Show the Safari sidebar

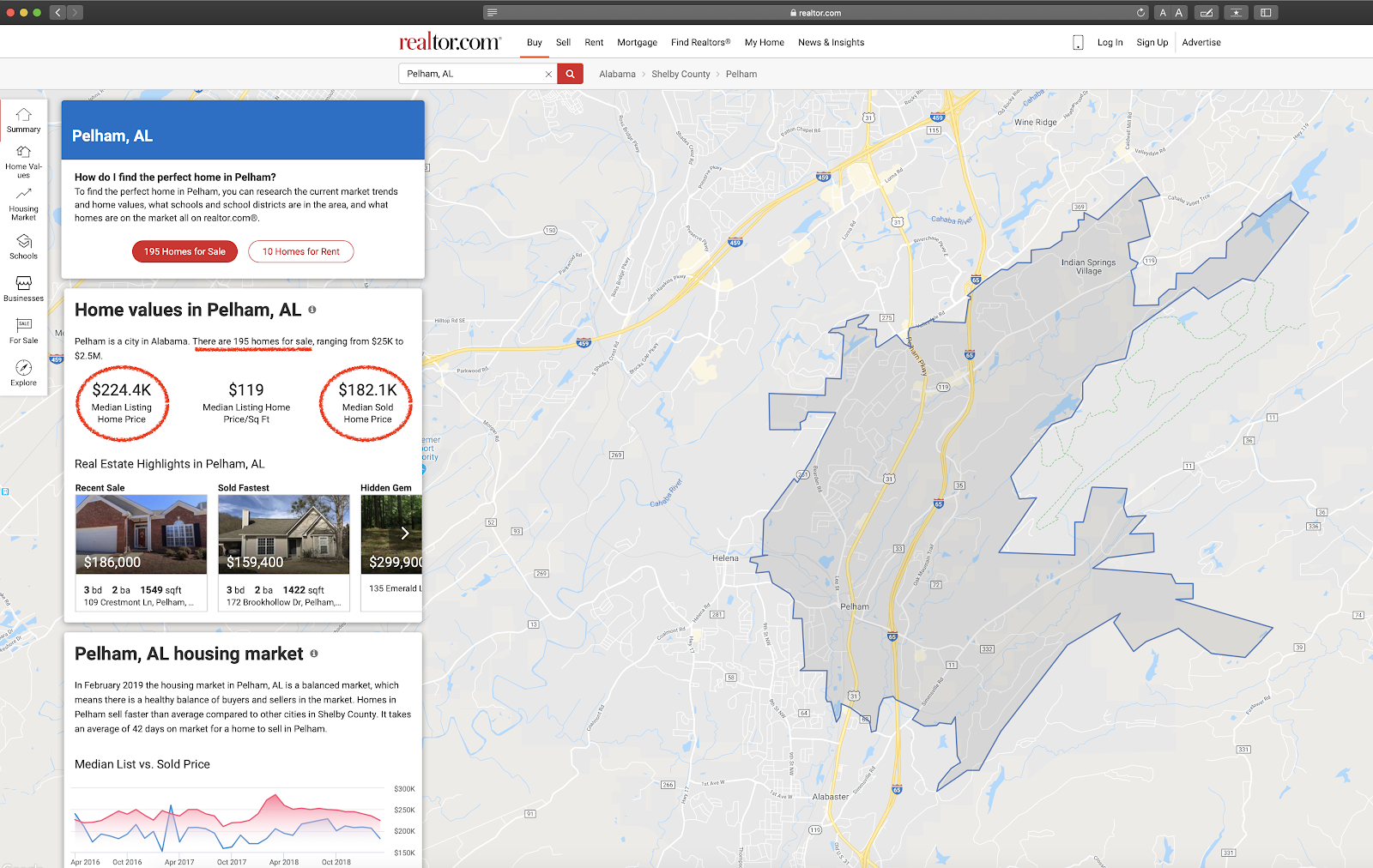click(x=1266, y=13)
